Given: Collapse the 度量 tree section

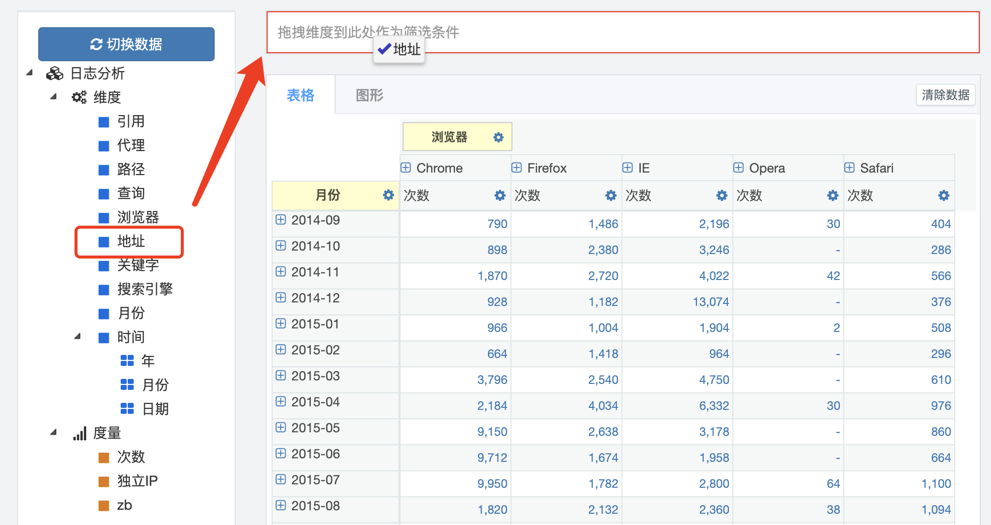Looking at the screenshot, I should [x=54, y=433].
